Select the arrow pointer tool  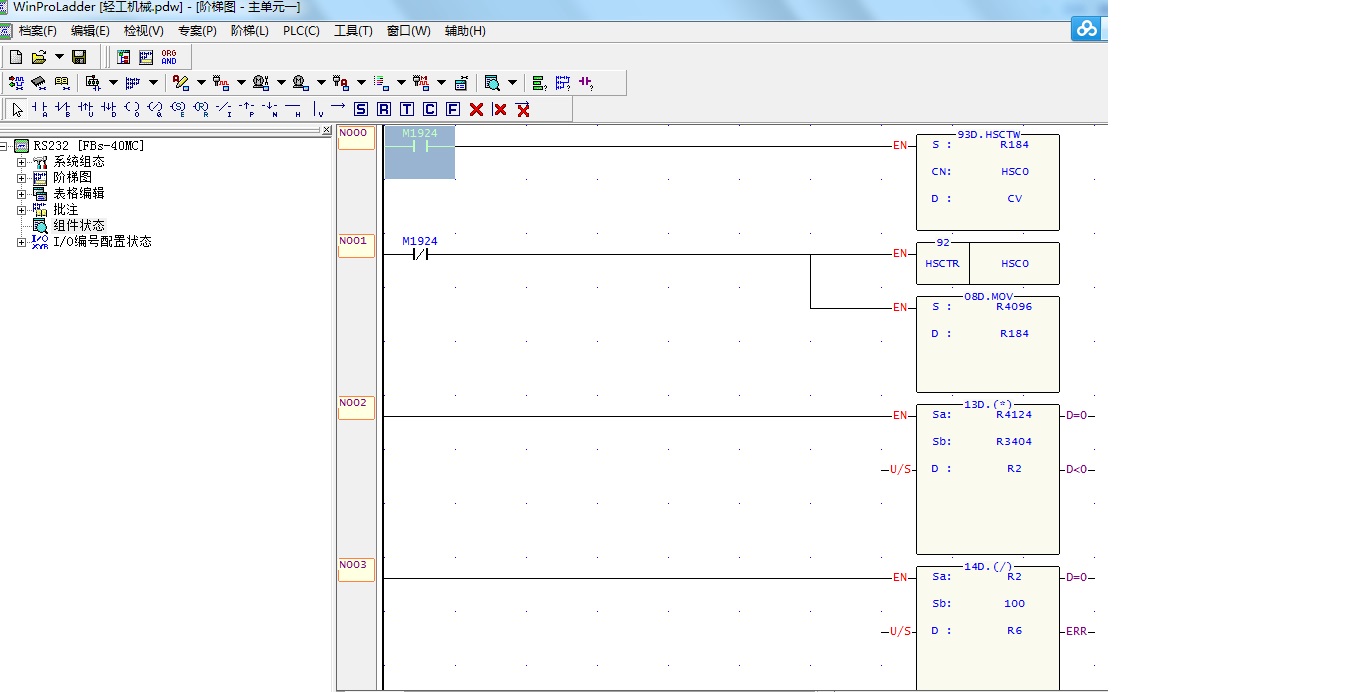point(17,109)
